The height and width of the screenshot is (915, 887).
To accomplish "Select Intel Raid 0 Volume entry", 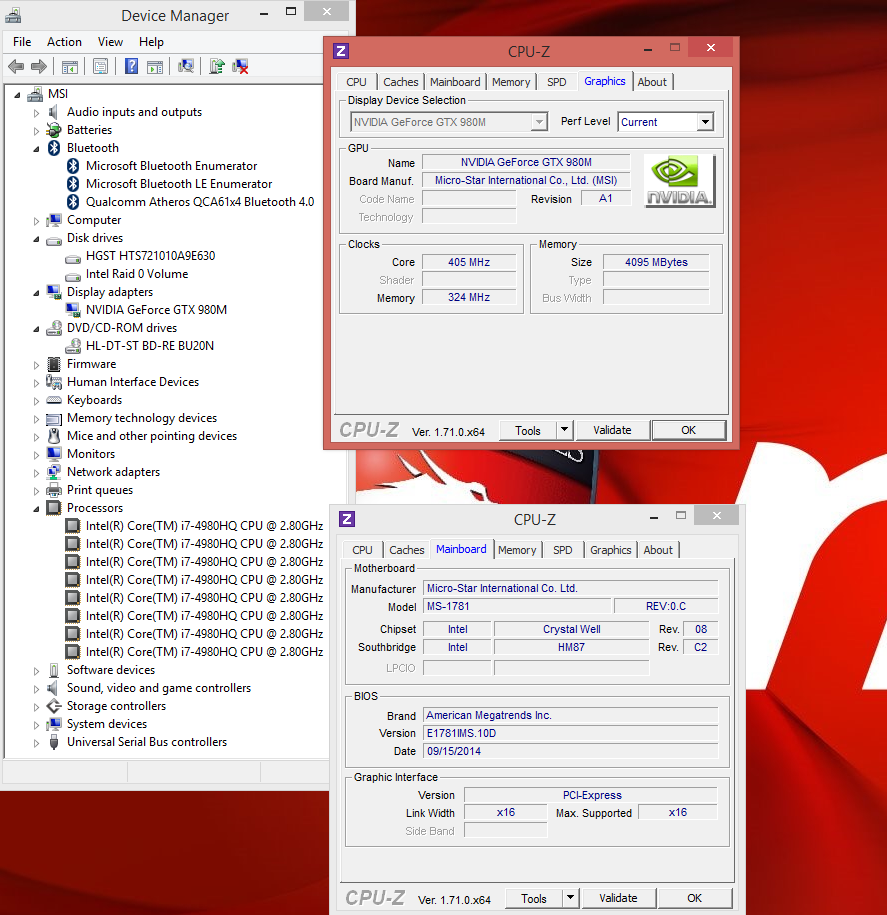I will tap(137, 274).
